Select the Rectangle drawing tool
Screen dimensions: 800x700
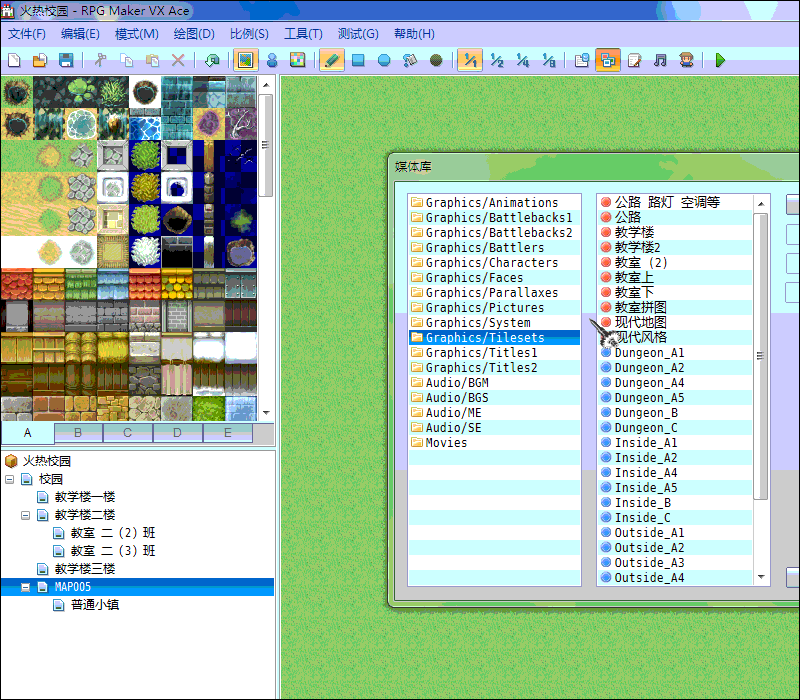358,60
